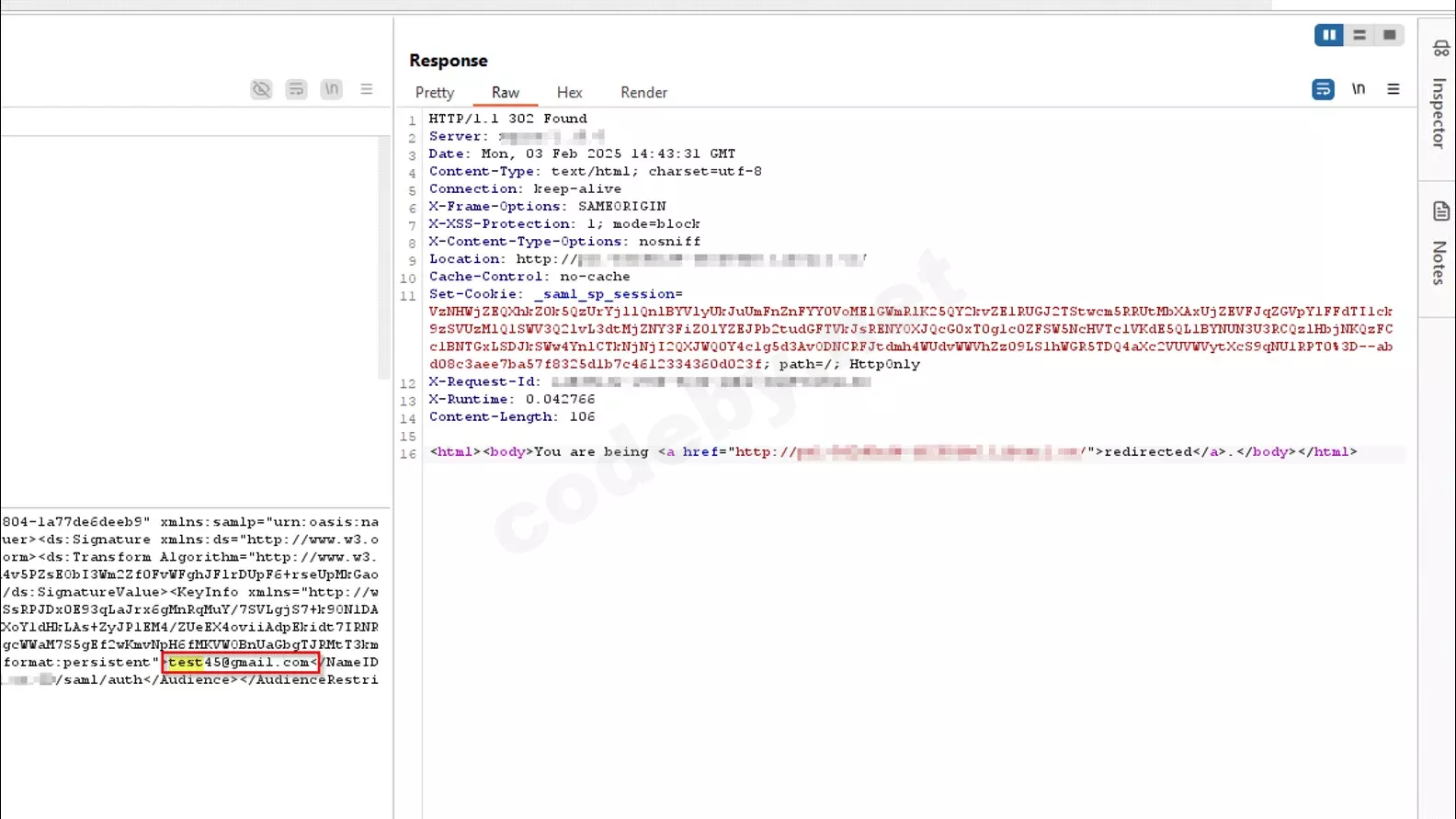Toggle hidden items eye icon in request pane
This screenshot has width=1456, height=819.
coord(261,89)
